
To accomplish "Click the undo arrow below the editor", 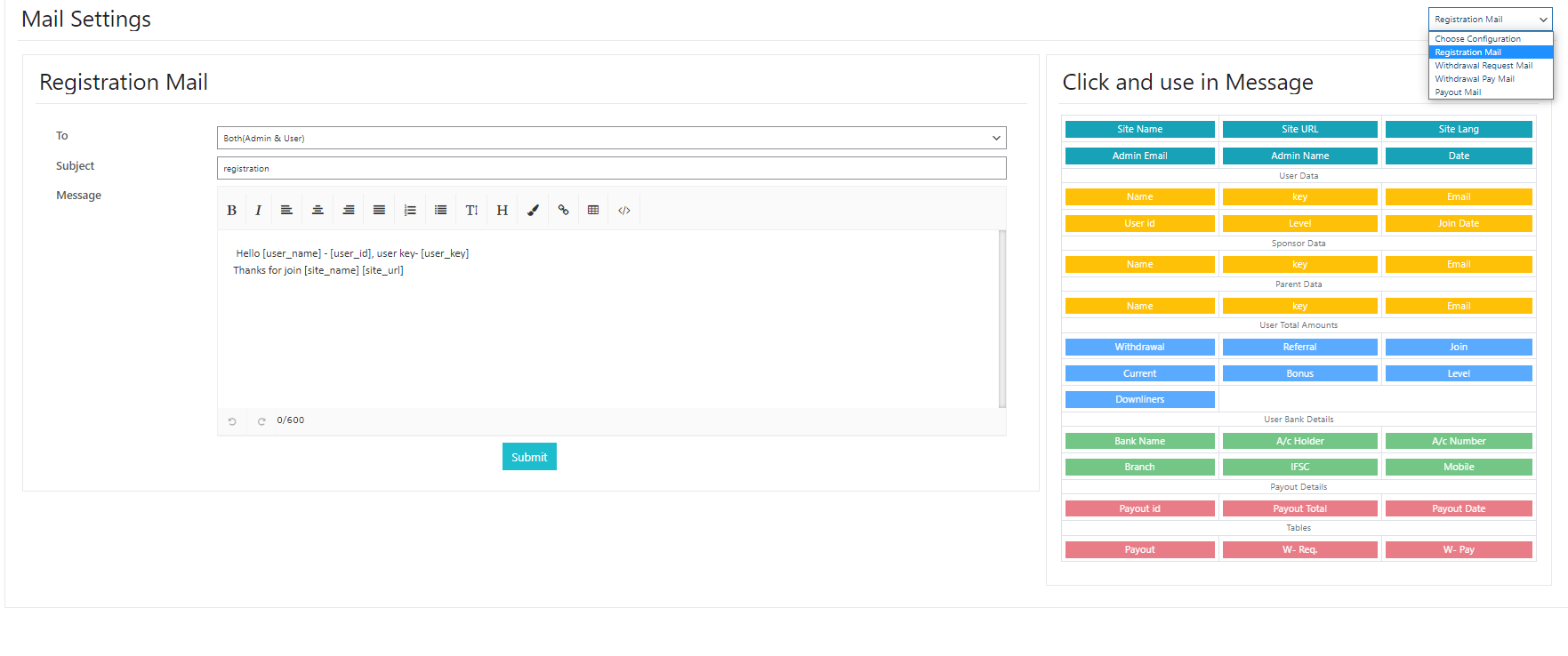I will click(232, 421).
